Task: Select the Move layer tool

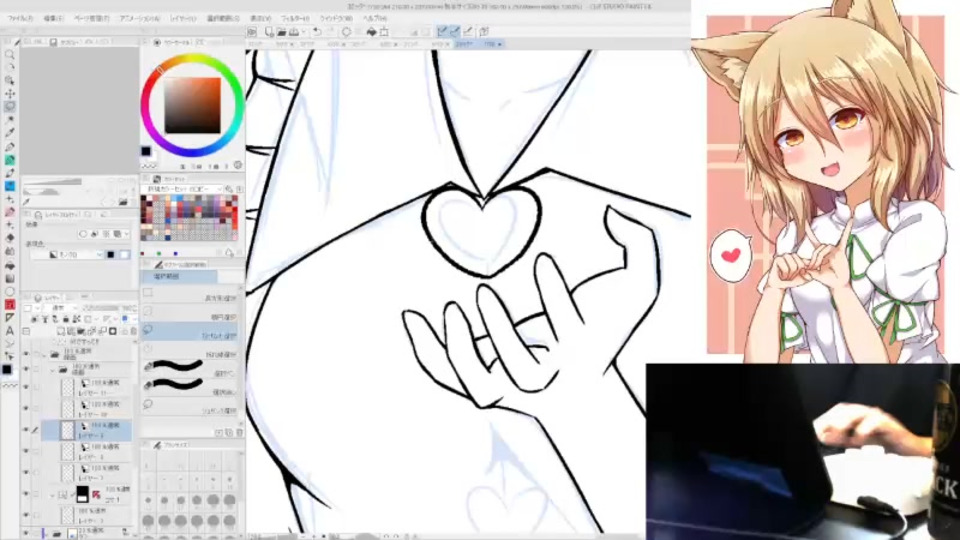Action: point(10,94)
